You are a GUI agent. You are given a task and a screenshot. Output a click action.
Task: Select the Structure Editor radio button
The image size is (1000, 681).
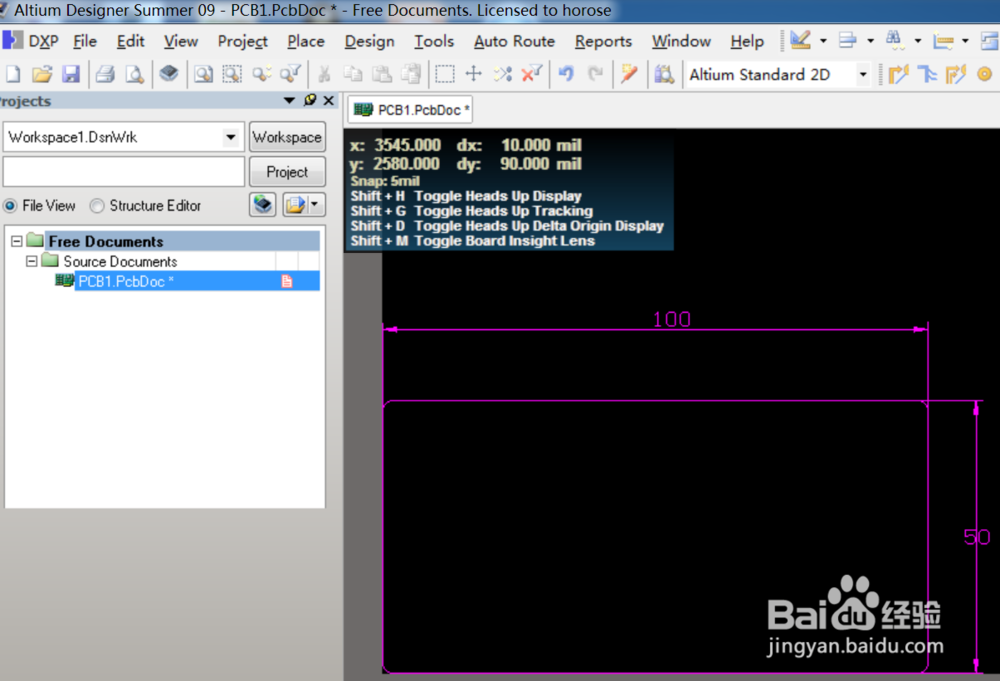[x=97, y=206]
